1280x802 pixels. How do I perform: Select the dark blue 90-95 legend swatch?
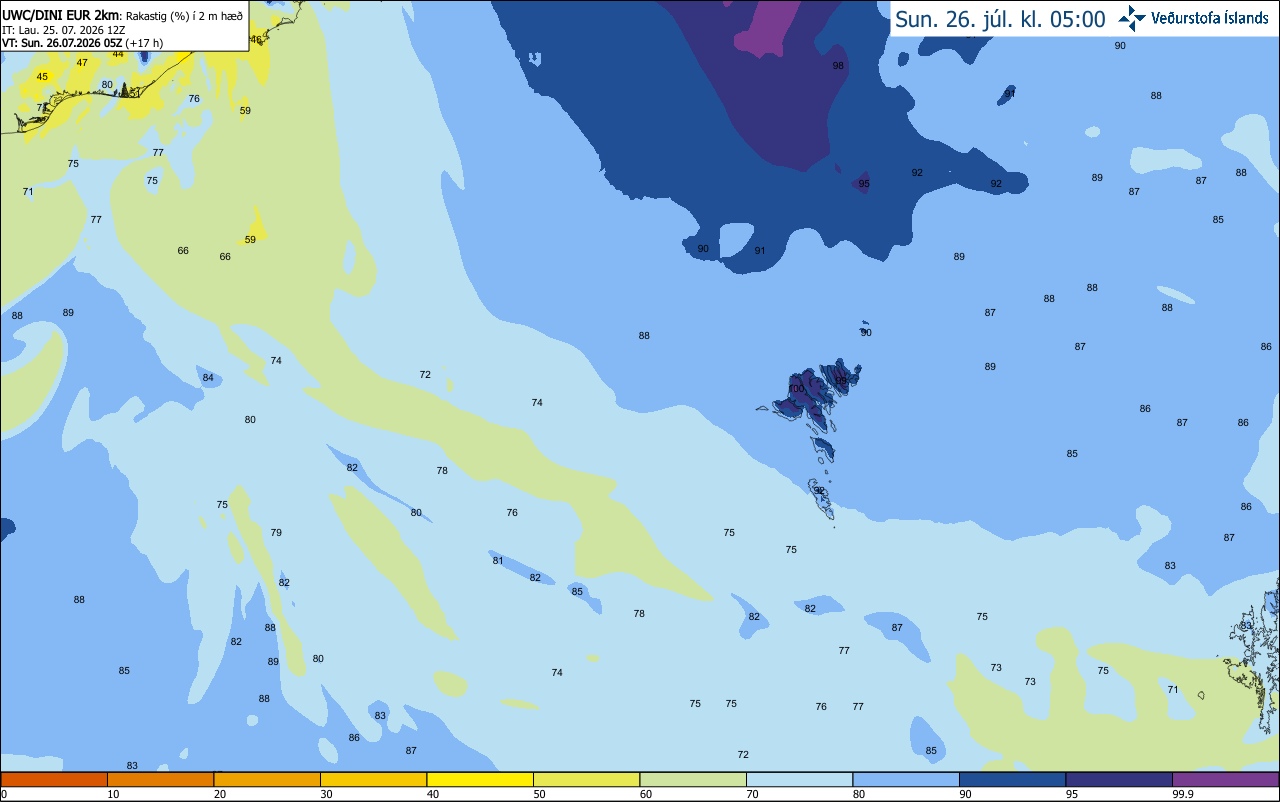pyautogui.click(x=1012, y=779)
